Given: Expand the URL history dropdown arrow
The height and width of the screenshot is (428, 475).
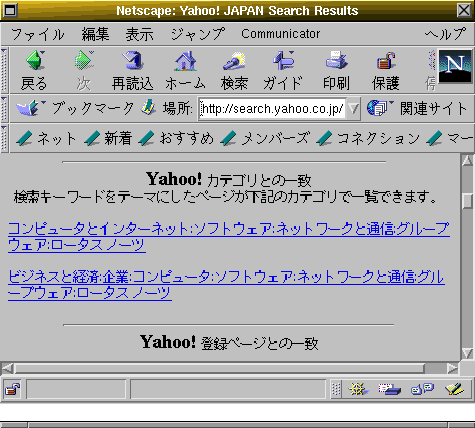Looking at the screenshot, I should pyautogui.click(x=353, y=108).
